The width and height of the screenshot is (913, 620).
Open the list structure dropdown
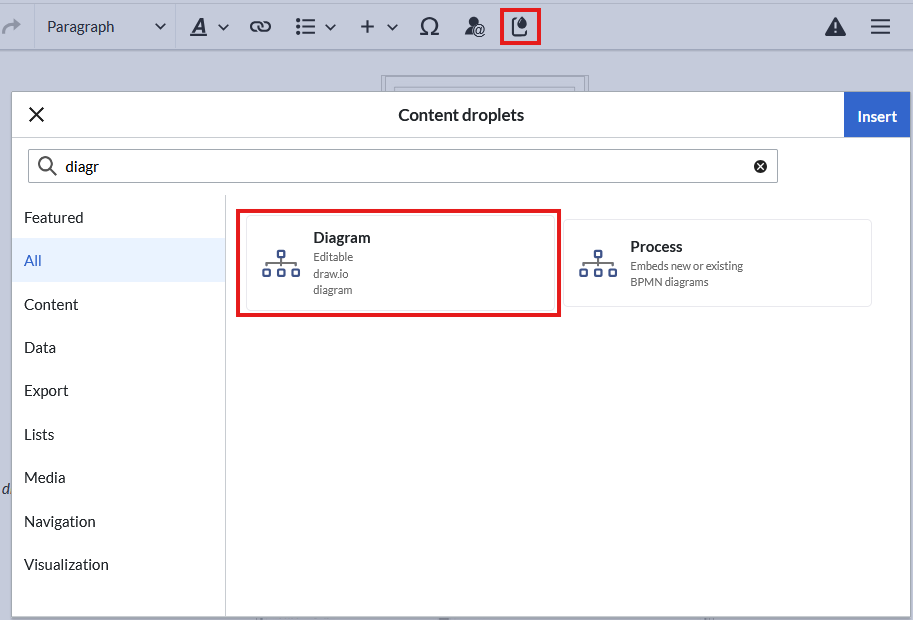(x=315, y=27)
